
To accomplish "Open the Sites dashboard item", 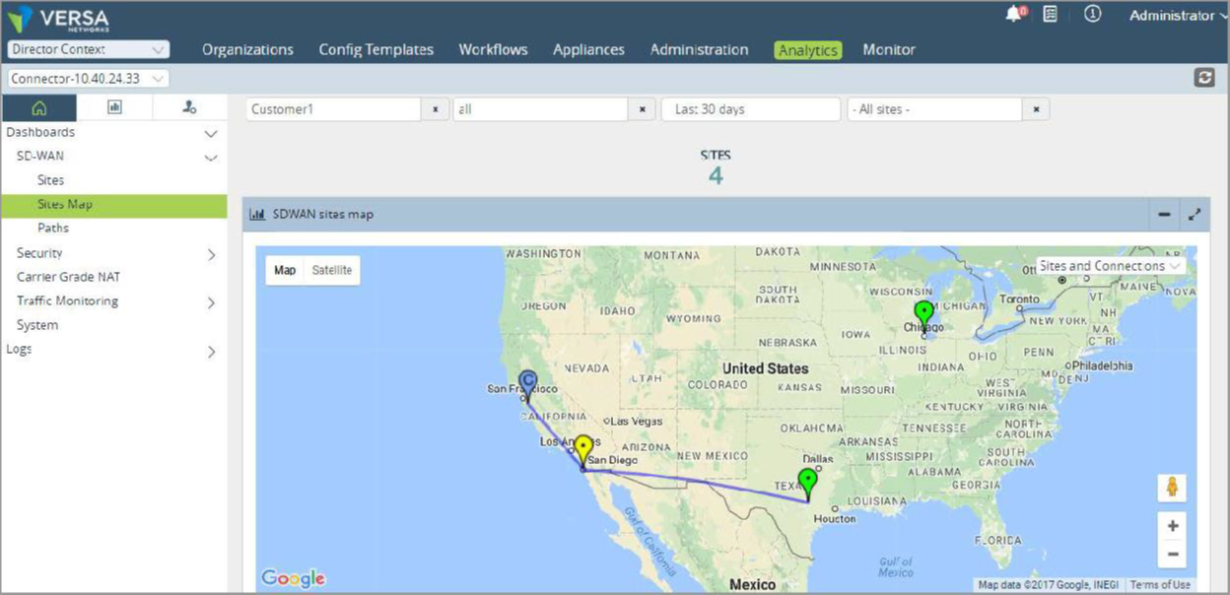I will [x=51, y=181].
